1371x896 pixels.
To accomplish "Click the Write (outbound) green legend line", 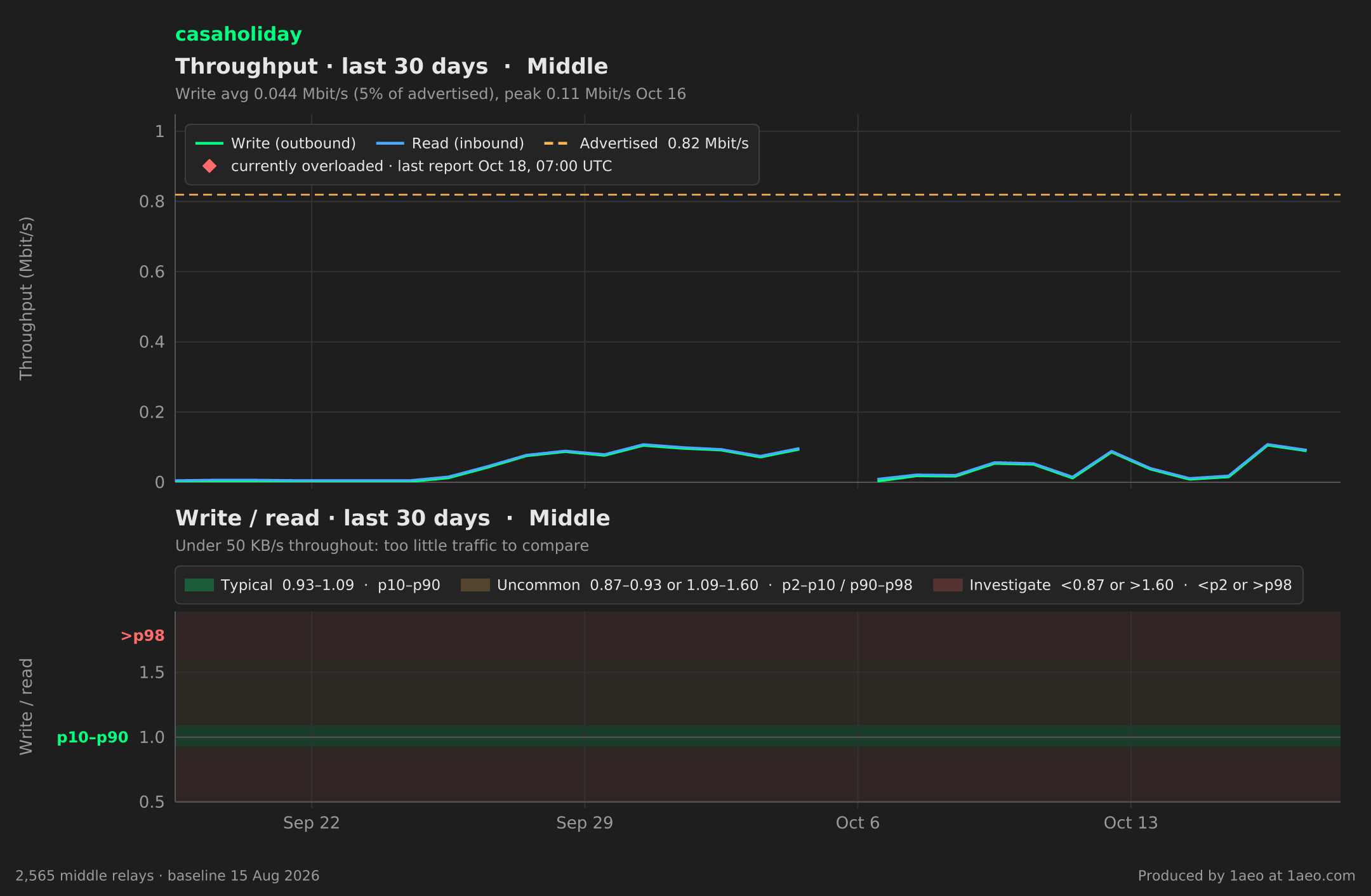I will (209, 143).
